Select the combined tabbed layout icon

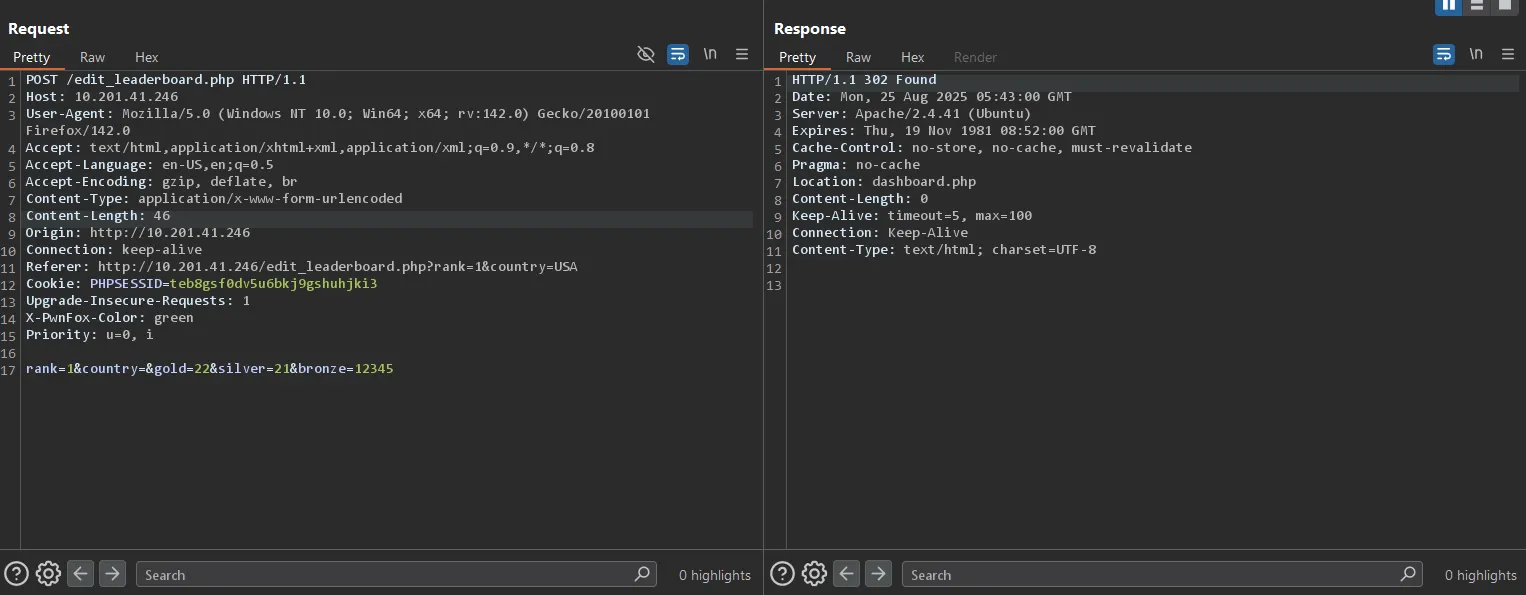[1505, 5]
